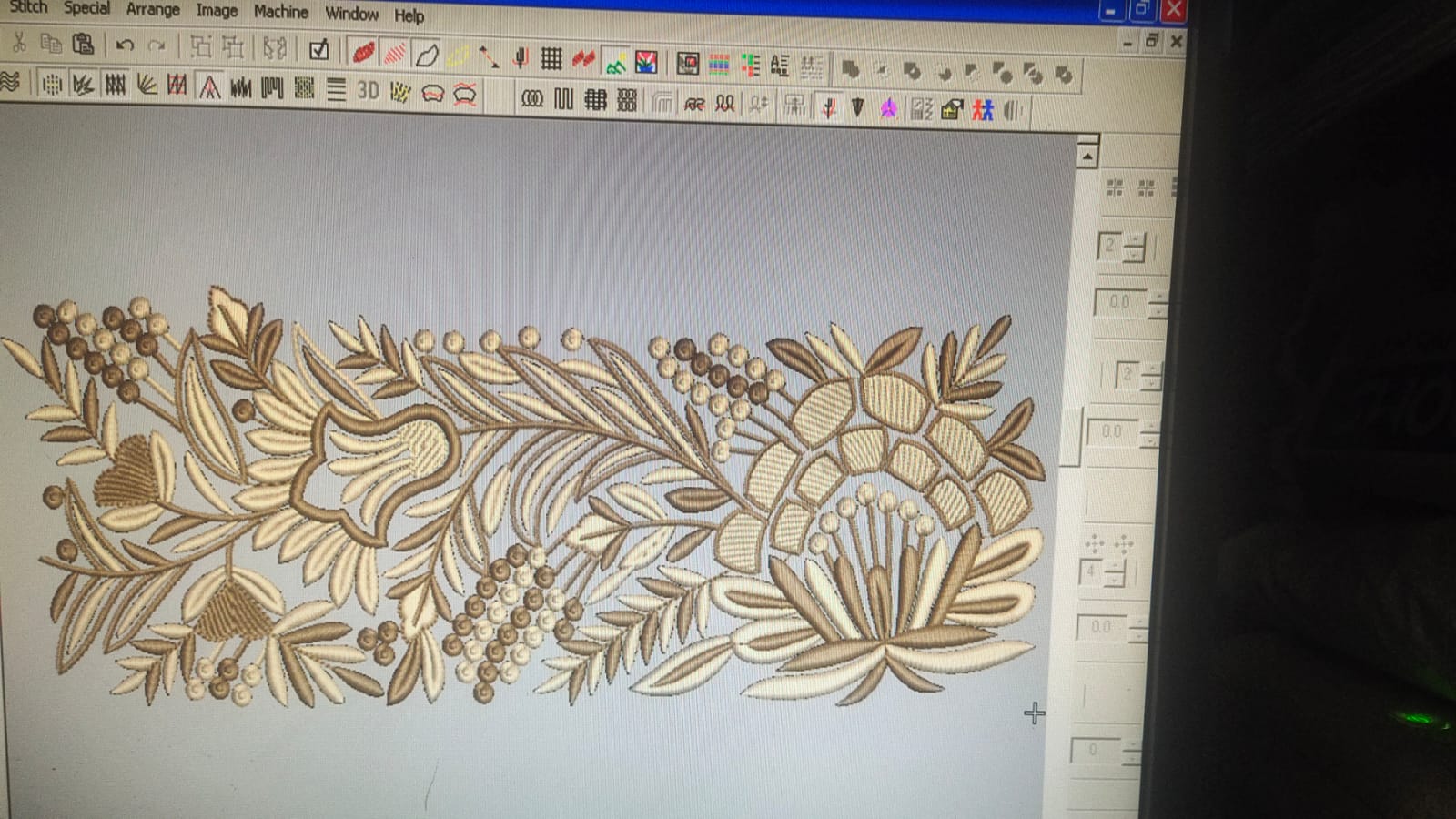Toggle the checkmark box in toolbar

318,50
